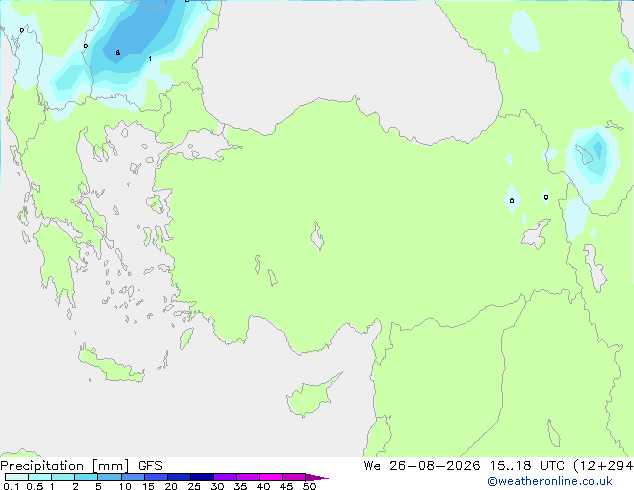The height and width of the screenshot is (490, 634).
Task: Click the 0.1–0.5 mm legend swatch
Action: [x=17, y=477]
